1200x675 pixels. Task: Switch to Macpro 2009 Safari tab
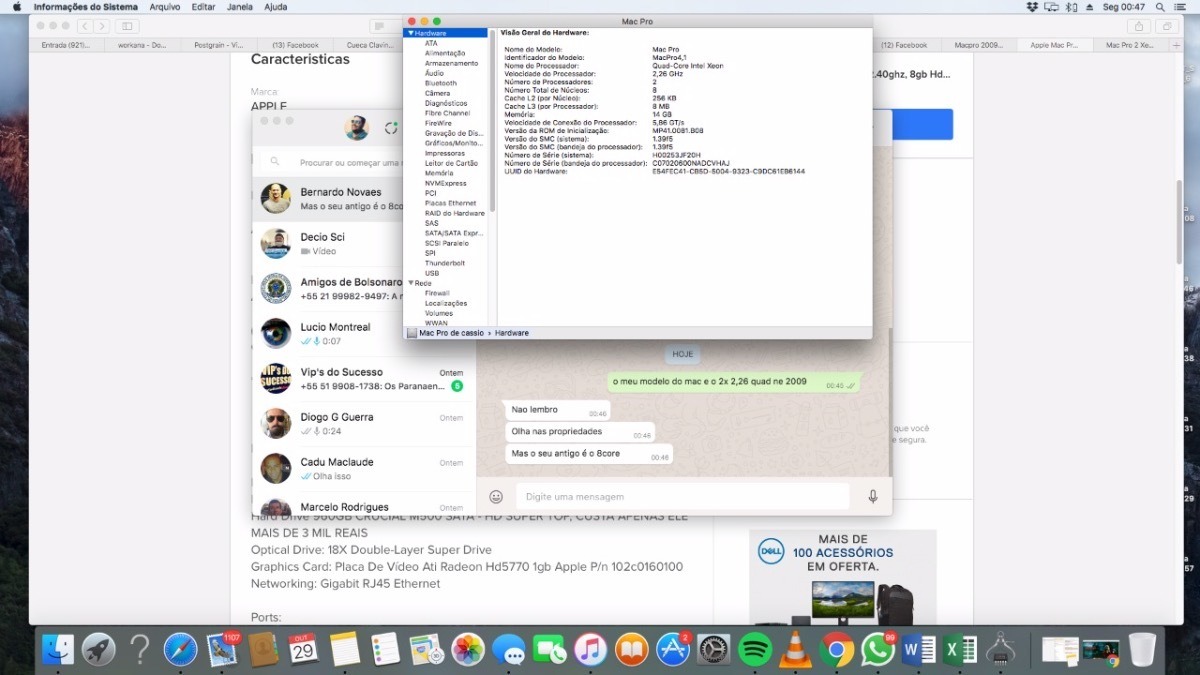[978, 45]
